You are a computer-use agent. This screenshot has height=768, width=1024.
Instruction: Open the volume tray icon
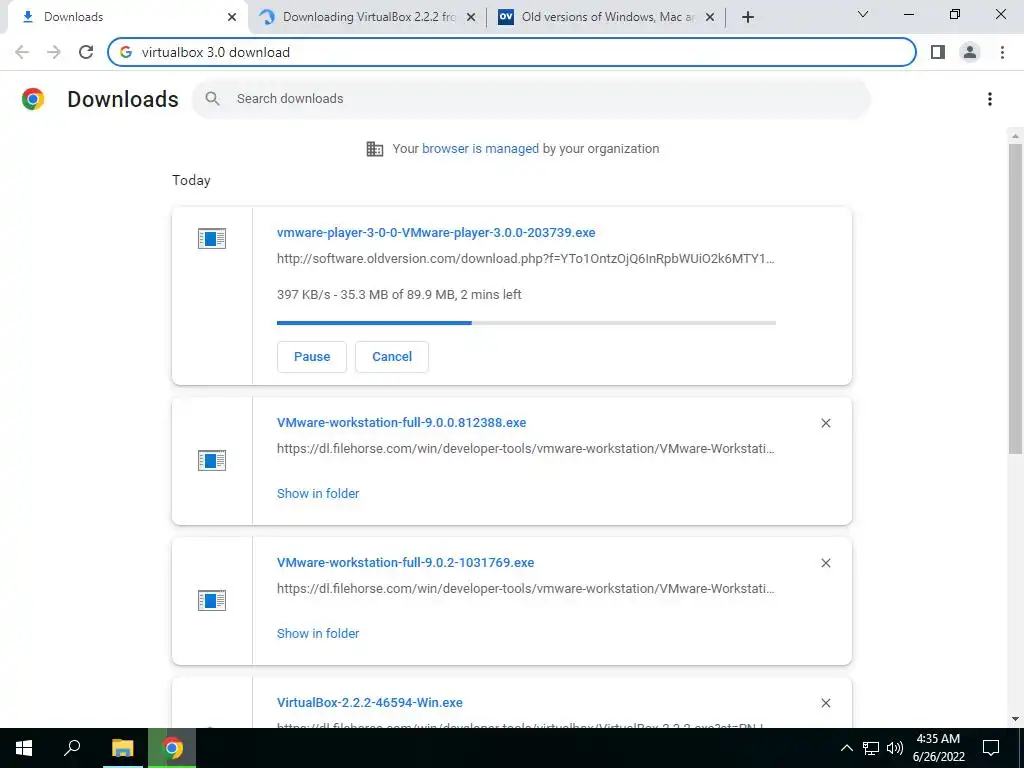point(895,748)
